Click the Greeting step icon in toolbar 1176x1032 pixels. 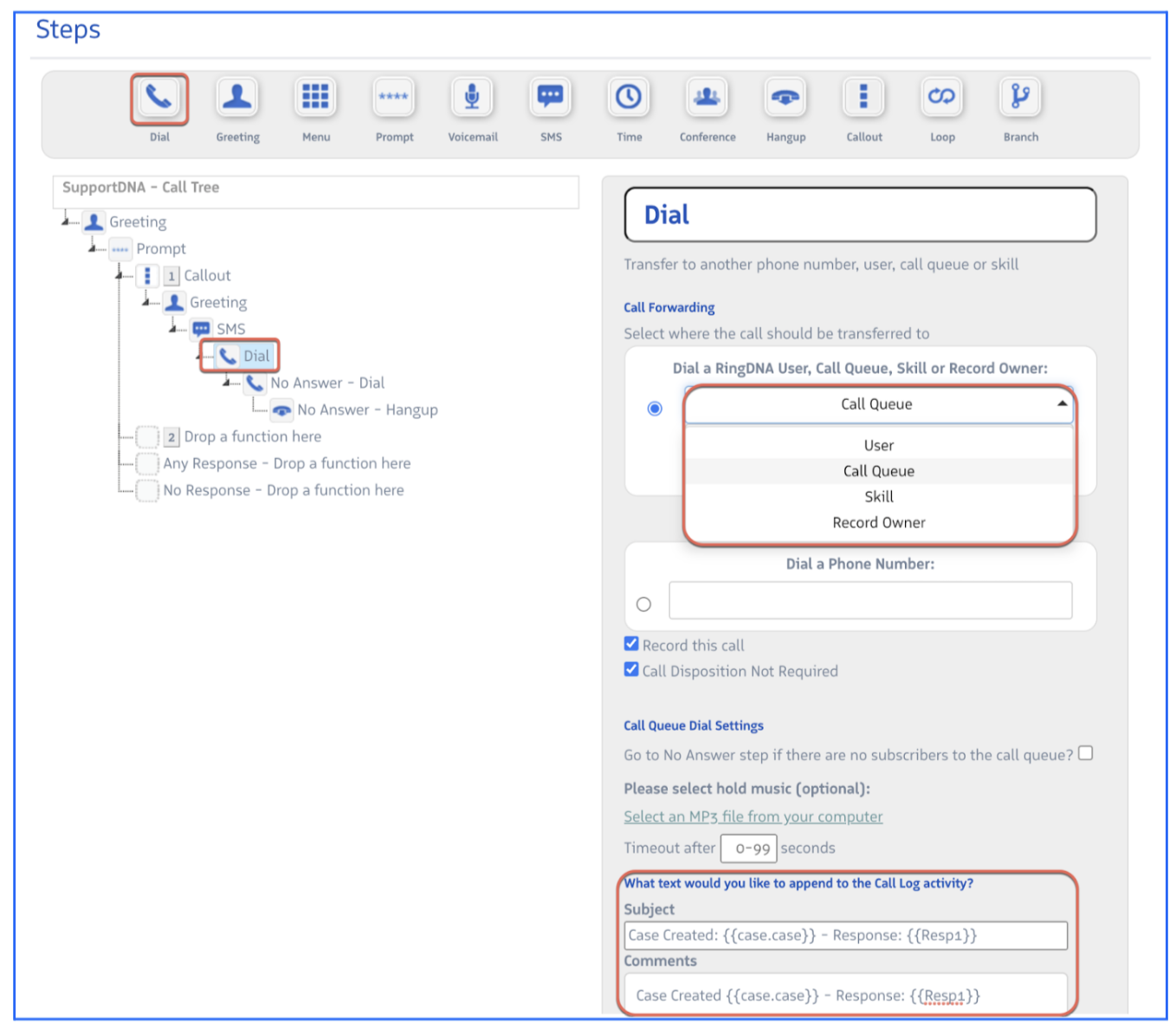click(237, 98)
